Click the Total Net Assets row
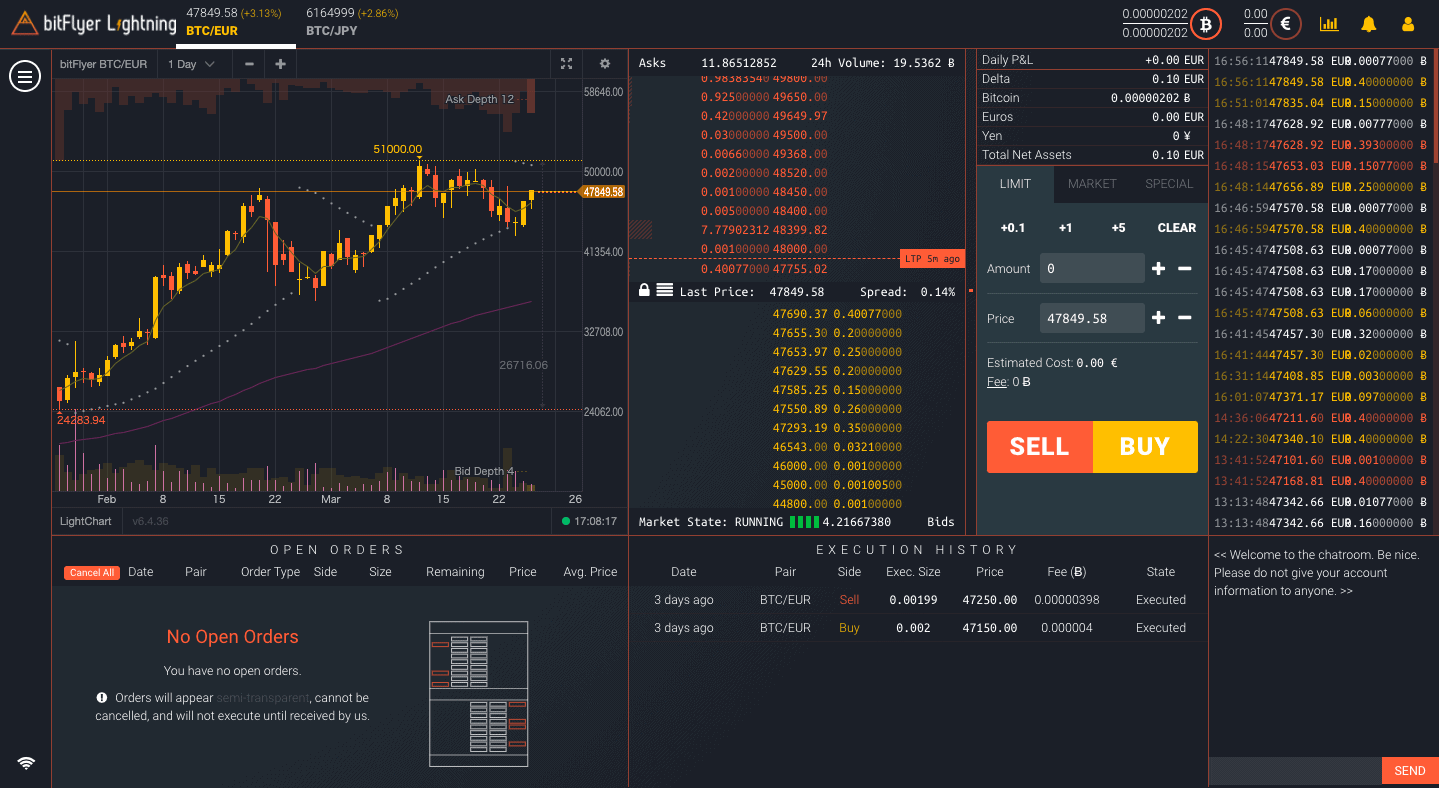This screenshot has width=1439, height=788. coord(1092,155)
